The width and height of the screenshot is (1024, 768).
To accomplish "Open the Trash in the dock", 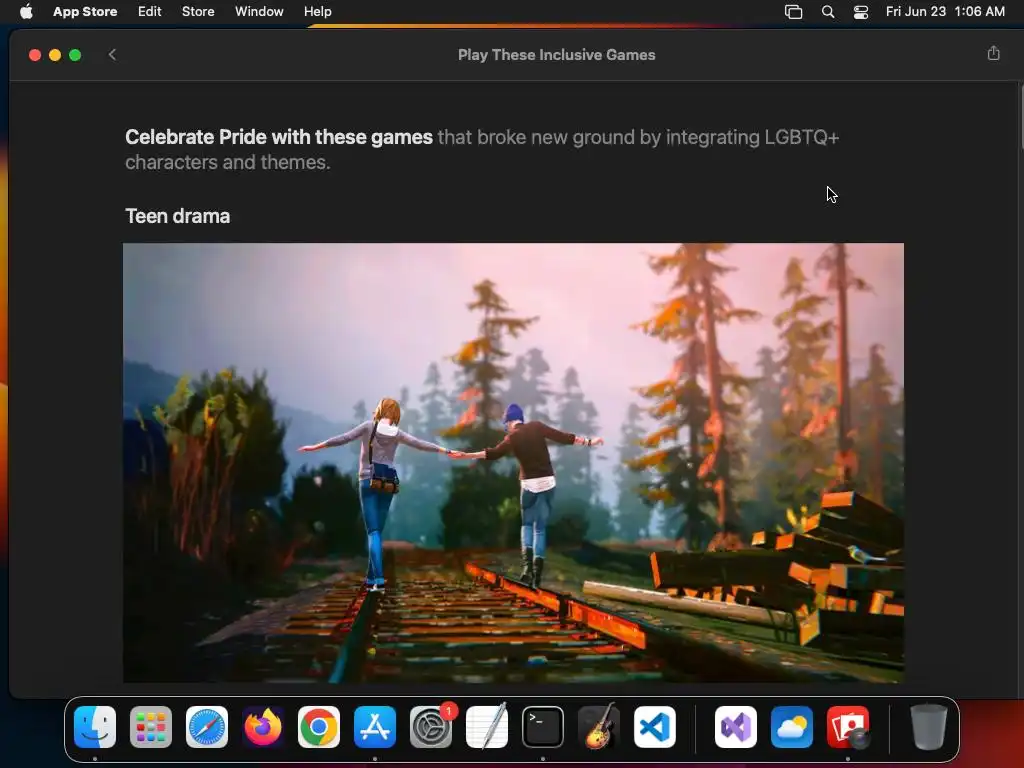I will pyautogui.click(x=929, y=727).
